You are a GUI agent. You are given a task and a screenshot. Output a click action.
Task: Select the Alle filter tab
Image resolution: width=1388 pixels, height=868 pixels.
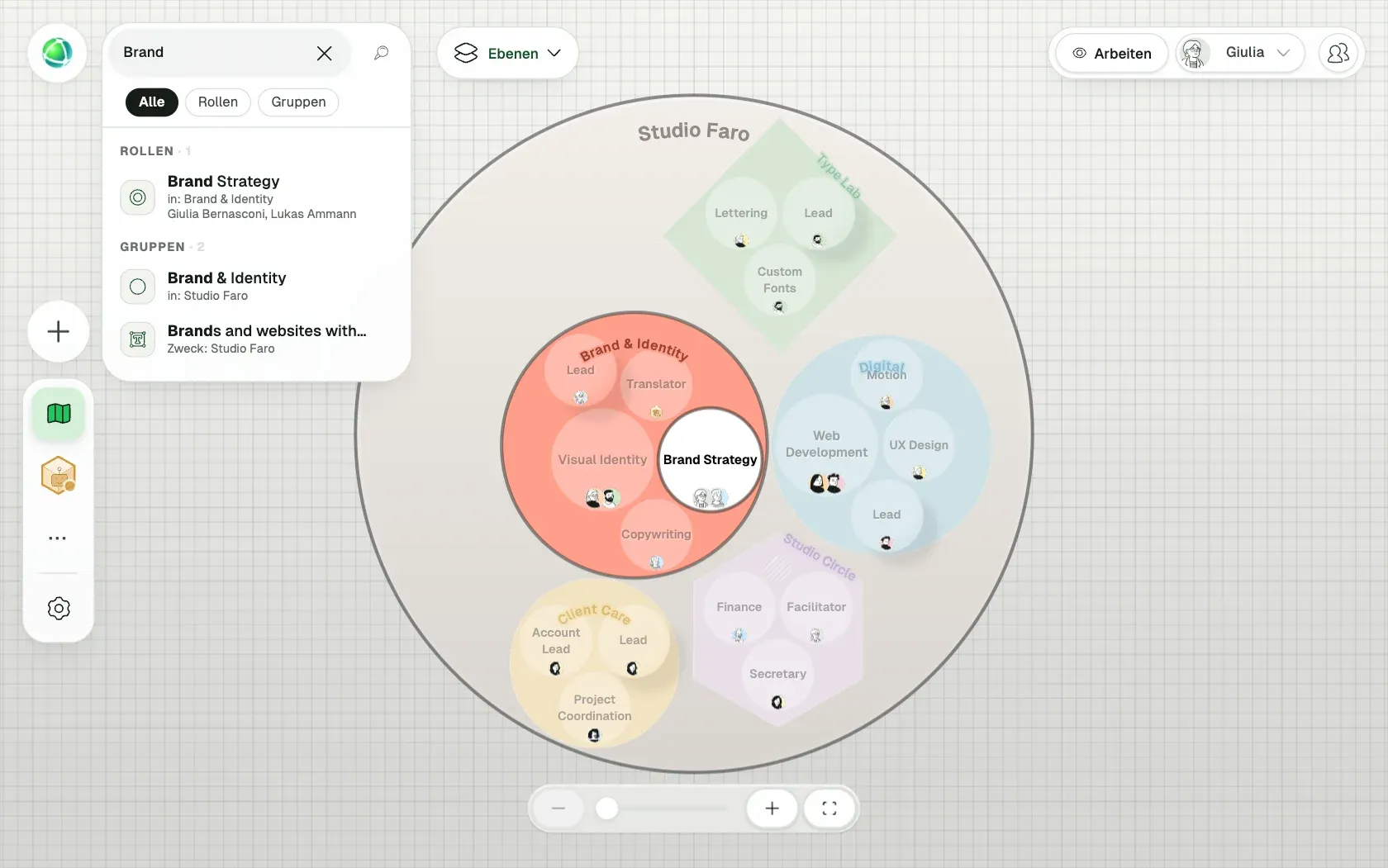[x=151, y=102]
